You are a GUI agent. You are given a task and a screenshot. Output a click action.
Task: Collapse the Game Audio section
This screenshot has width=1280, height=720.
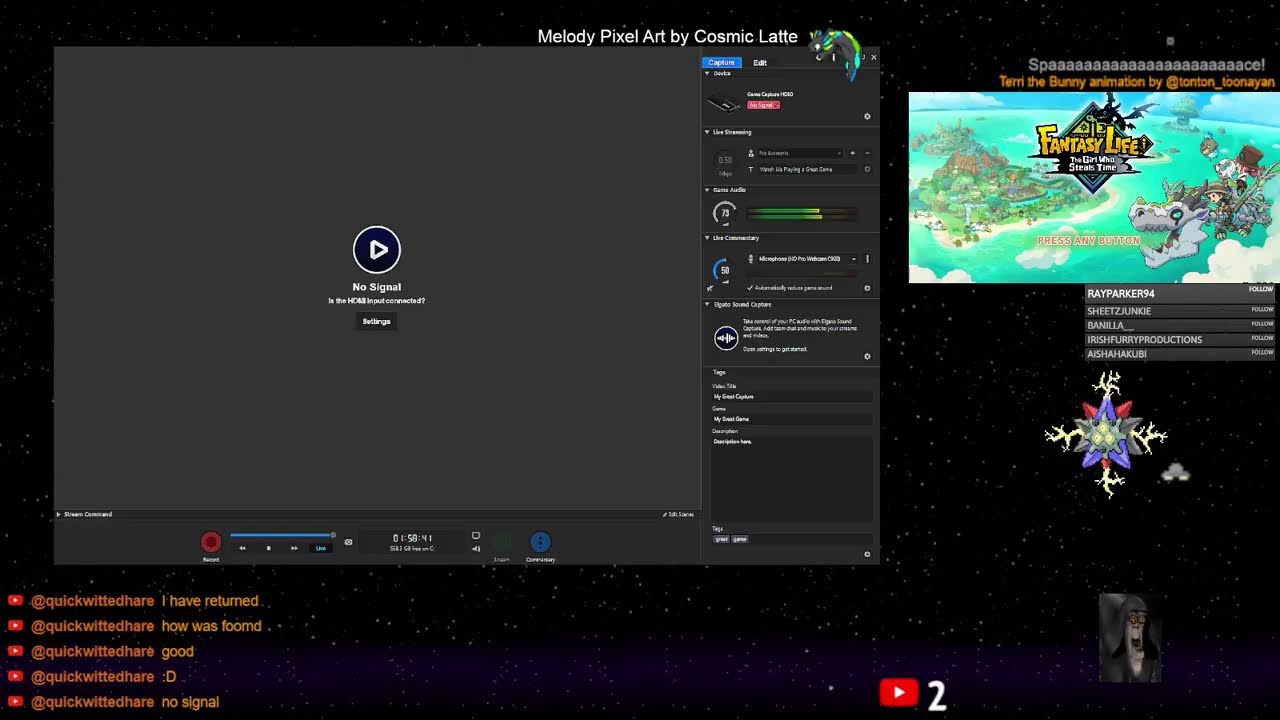707,190
